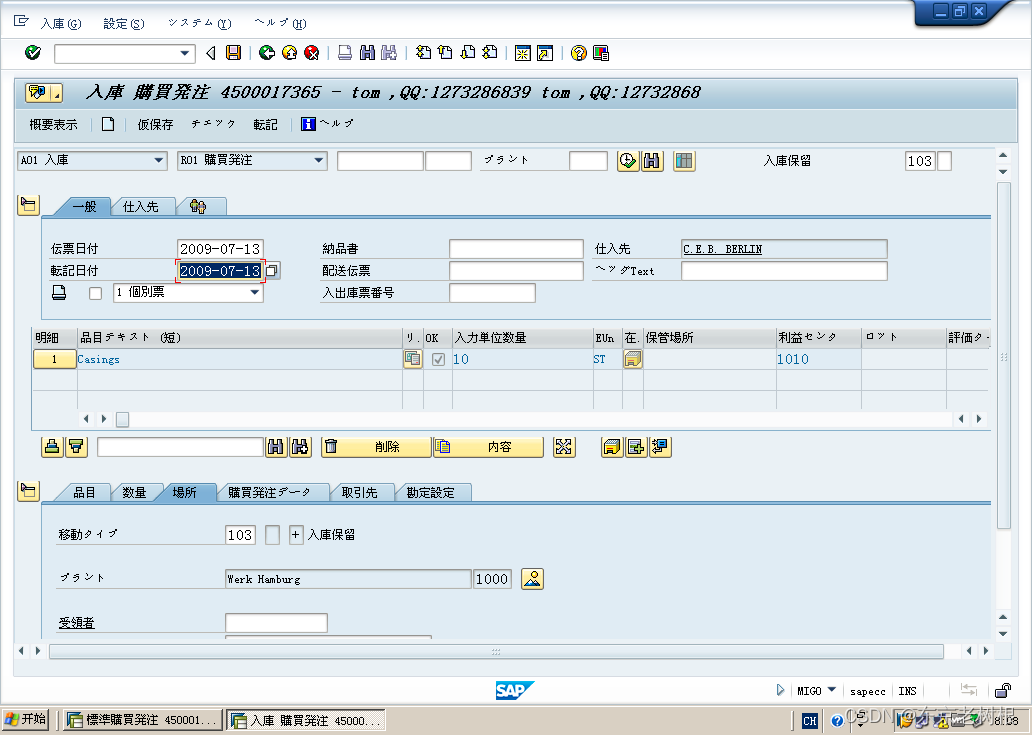This screenshot has height=735, width=1032.
Task: Click the yellow Exit arrow icon
Action: (290, 53)
